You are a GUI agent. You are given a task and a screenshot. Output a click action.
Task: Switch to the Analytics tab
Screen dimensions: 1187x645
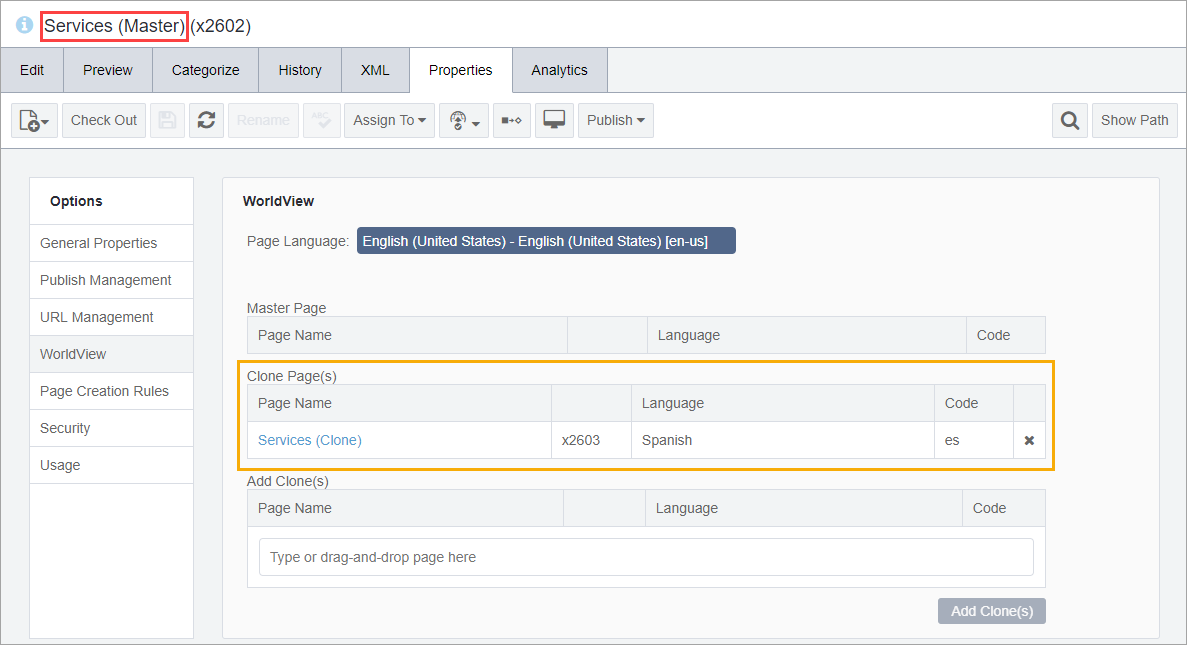tap(559, 70)
